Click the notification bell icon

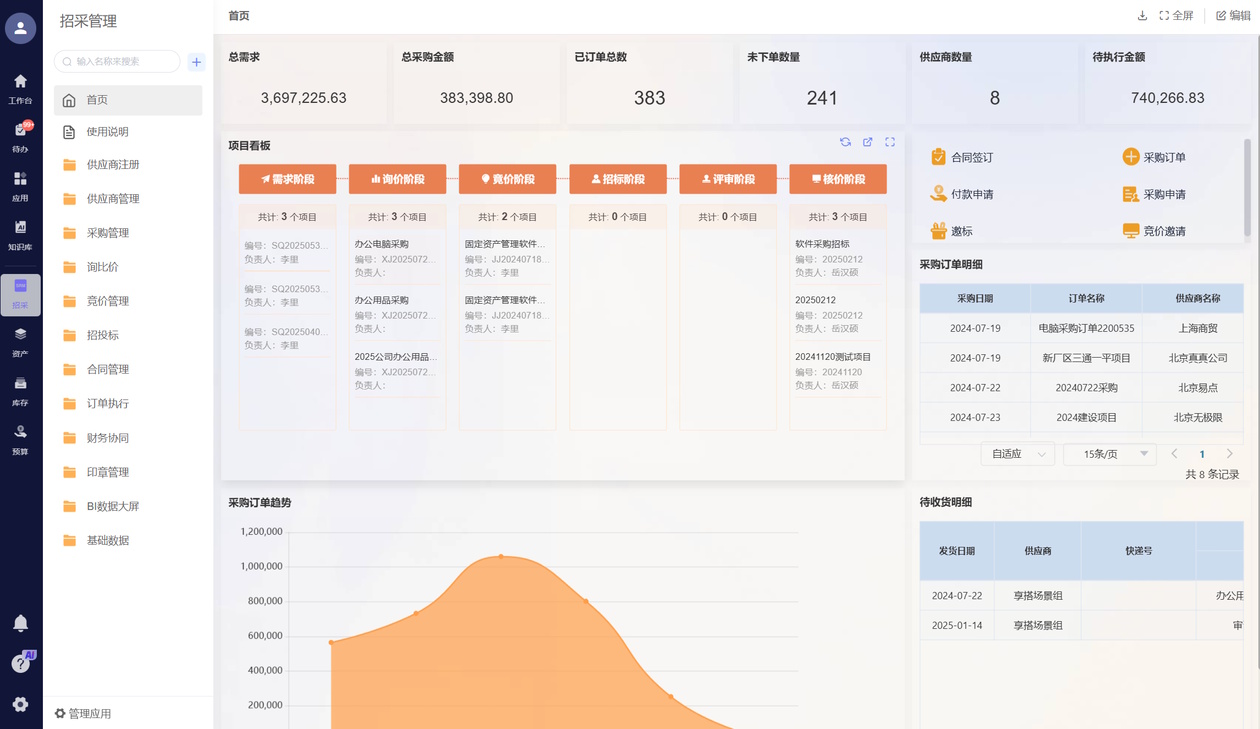(20, 623)
